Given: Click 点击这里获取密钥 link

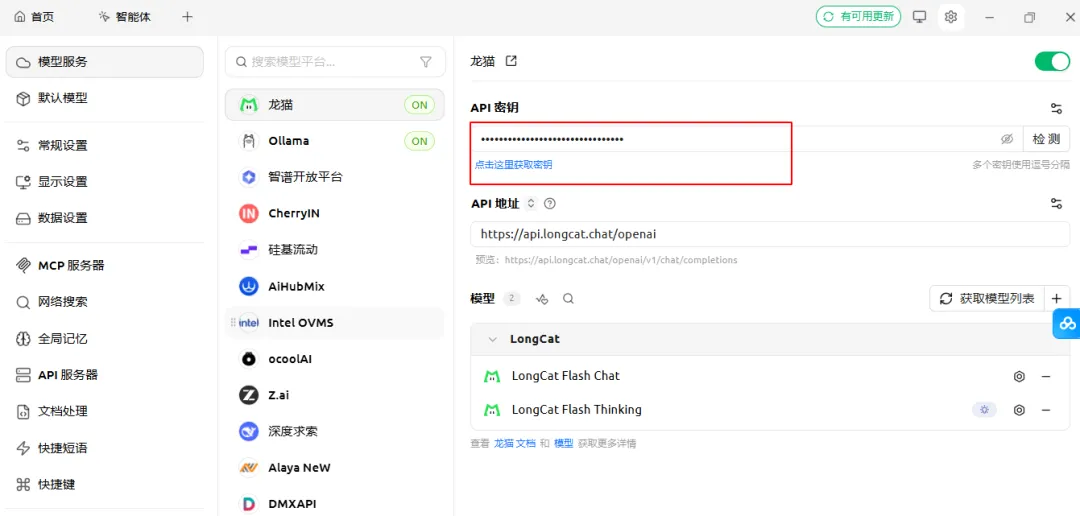Looking at the screenshot, I should pos(513,165).
